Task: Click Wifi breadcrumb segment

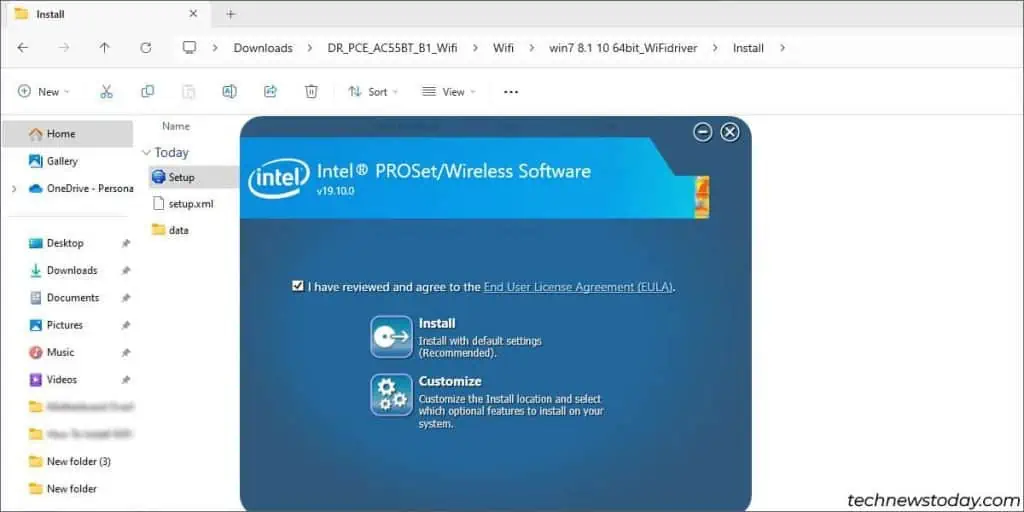Action: pyautogui.click(x=503, y=48)
